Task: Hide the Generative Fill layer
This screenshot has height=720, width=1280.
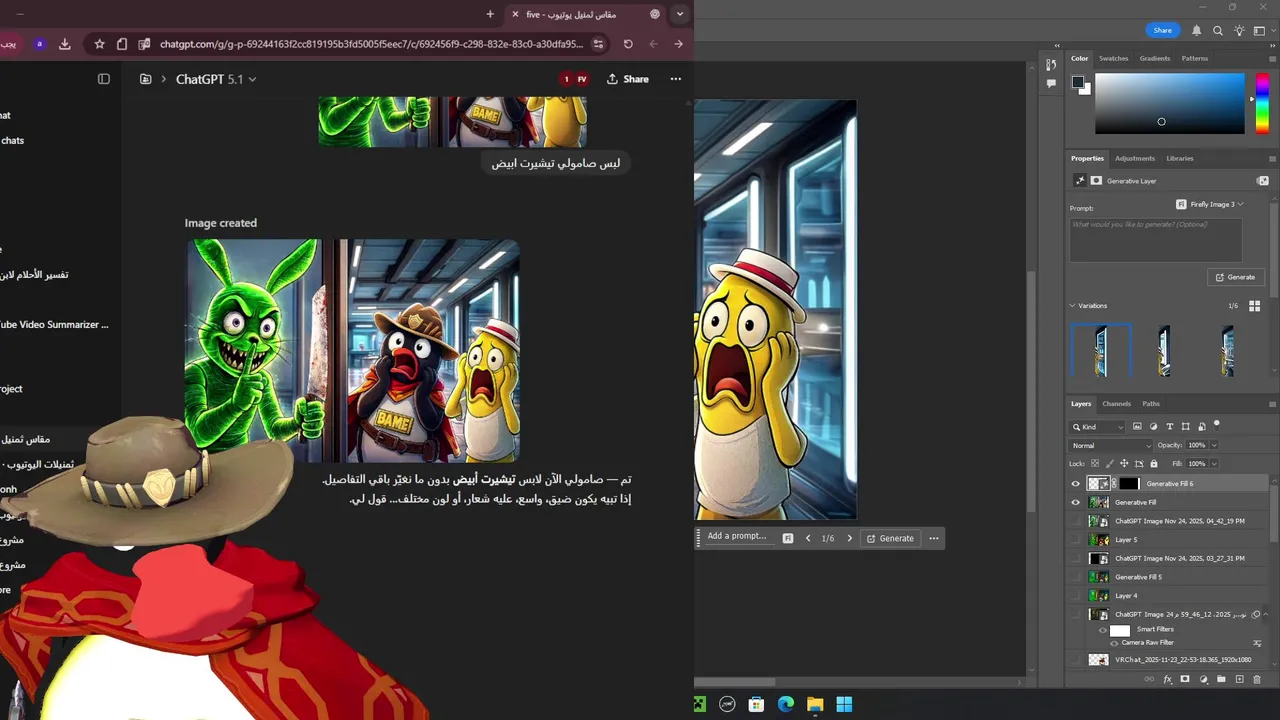Action: [1076, 503]
